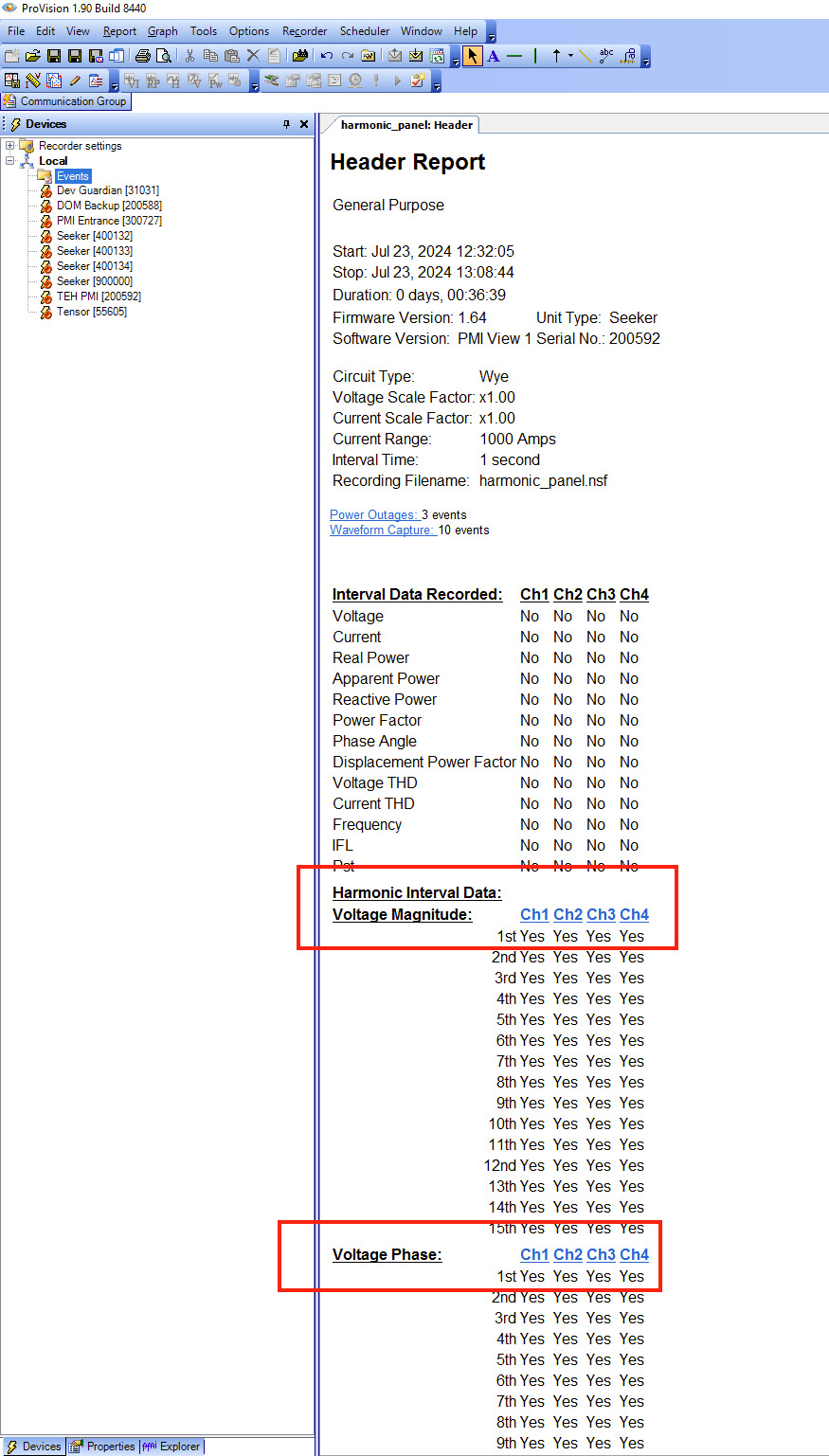829x1456 pixels.
Task: Close the Devices panel
Action: pos(304,124)
